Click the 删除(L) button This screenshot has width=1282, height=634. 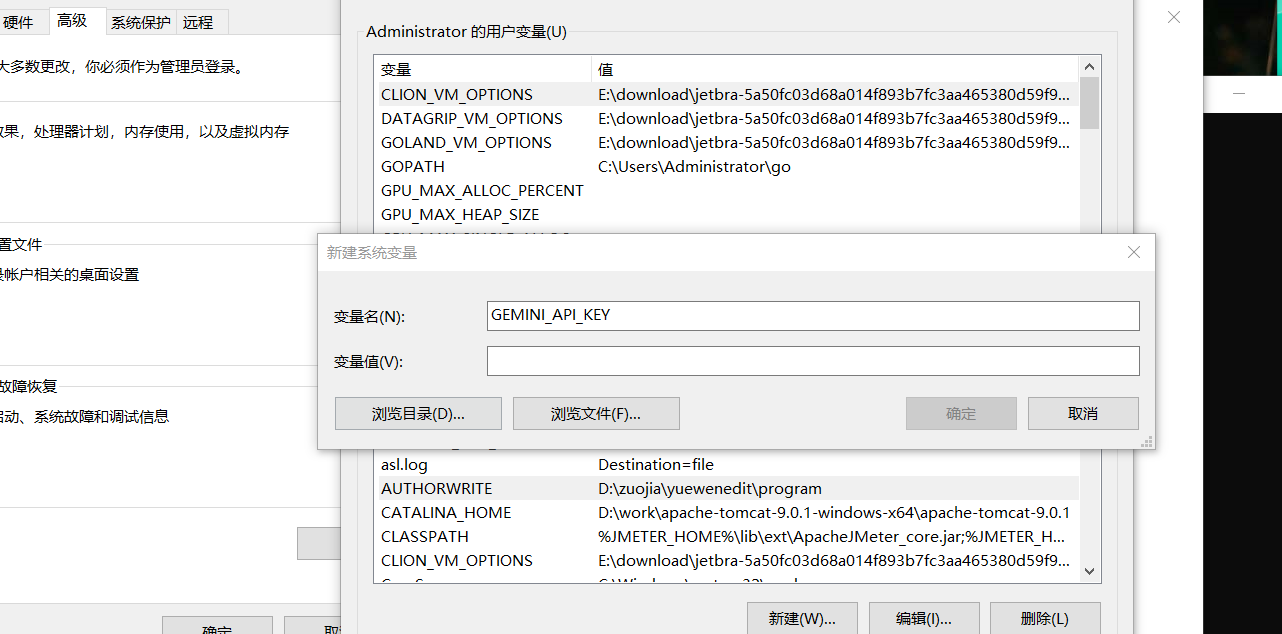click(x=1044, y=618)
